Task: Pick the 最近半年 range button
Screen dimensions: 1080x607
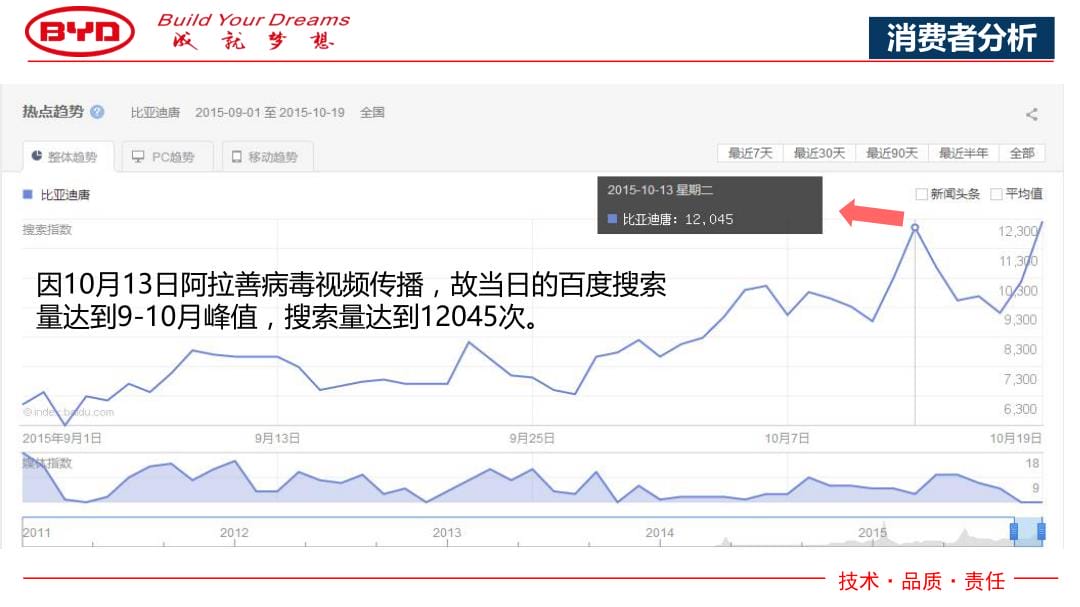Action: click(963, 153)
